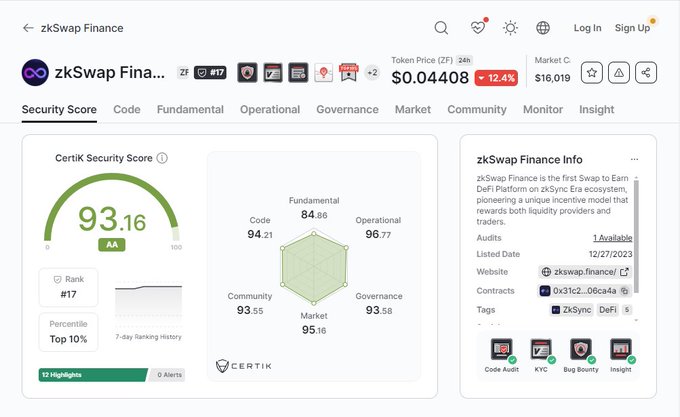Open the search magnifier icon

441,28
